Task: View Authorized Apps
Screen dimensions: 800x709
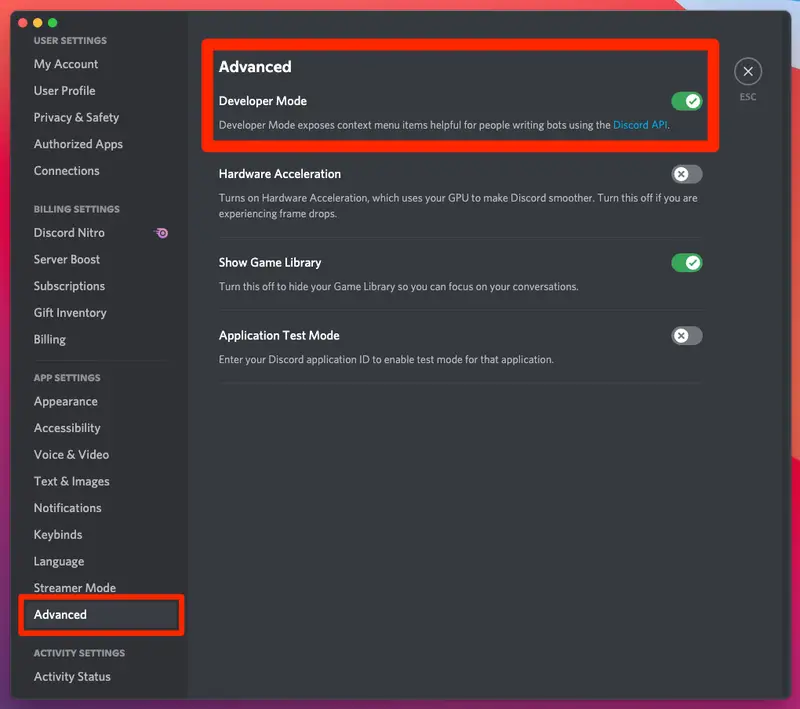Action: [78, 144]
